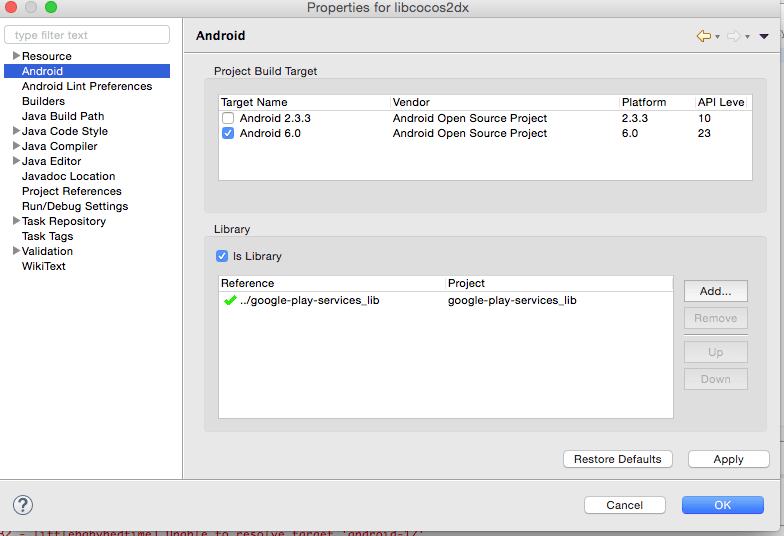Click green checkmark beside google-play-services_lib reference
The height and width of the screenshot is (536, 784).
click(x=230, y=300)
